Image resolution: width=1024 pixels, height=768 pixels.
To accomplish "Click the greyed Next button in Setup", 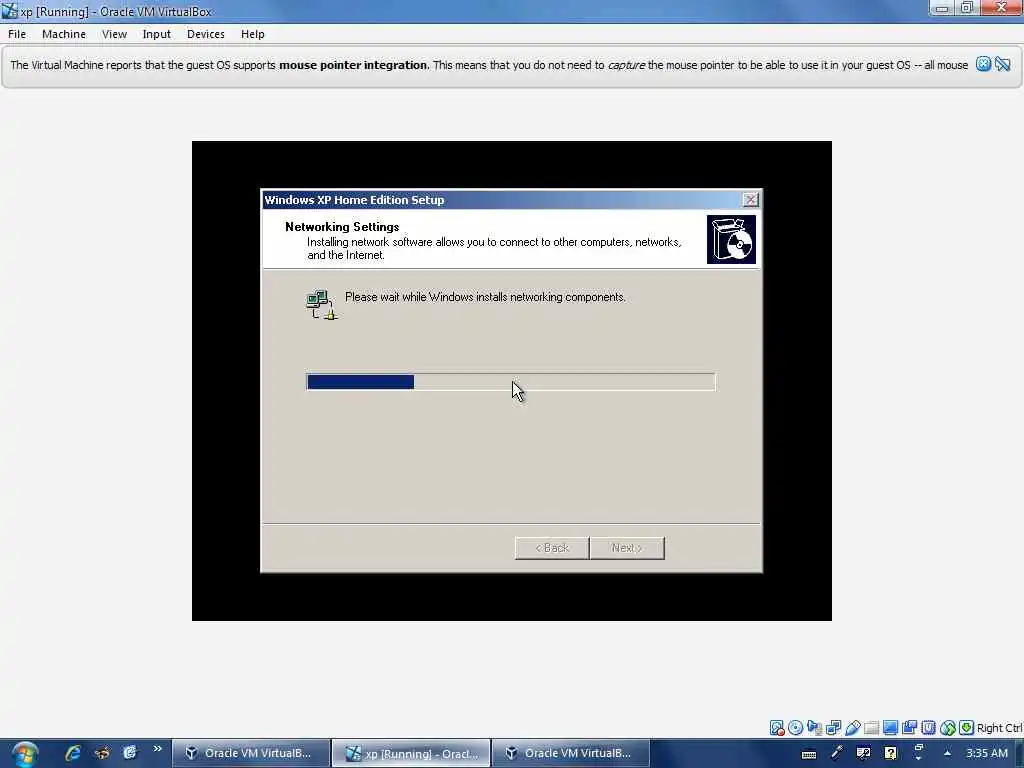I will coord(627,548).
